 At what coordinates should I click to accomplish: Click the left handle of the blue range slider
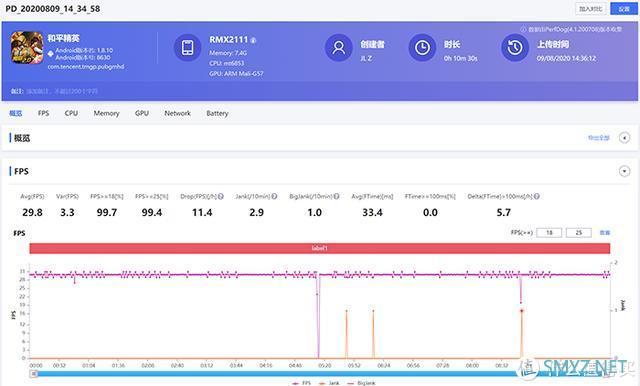[34, 374]
